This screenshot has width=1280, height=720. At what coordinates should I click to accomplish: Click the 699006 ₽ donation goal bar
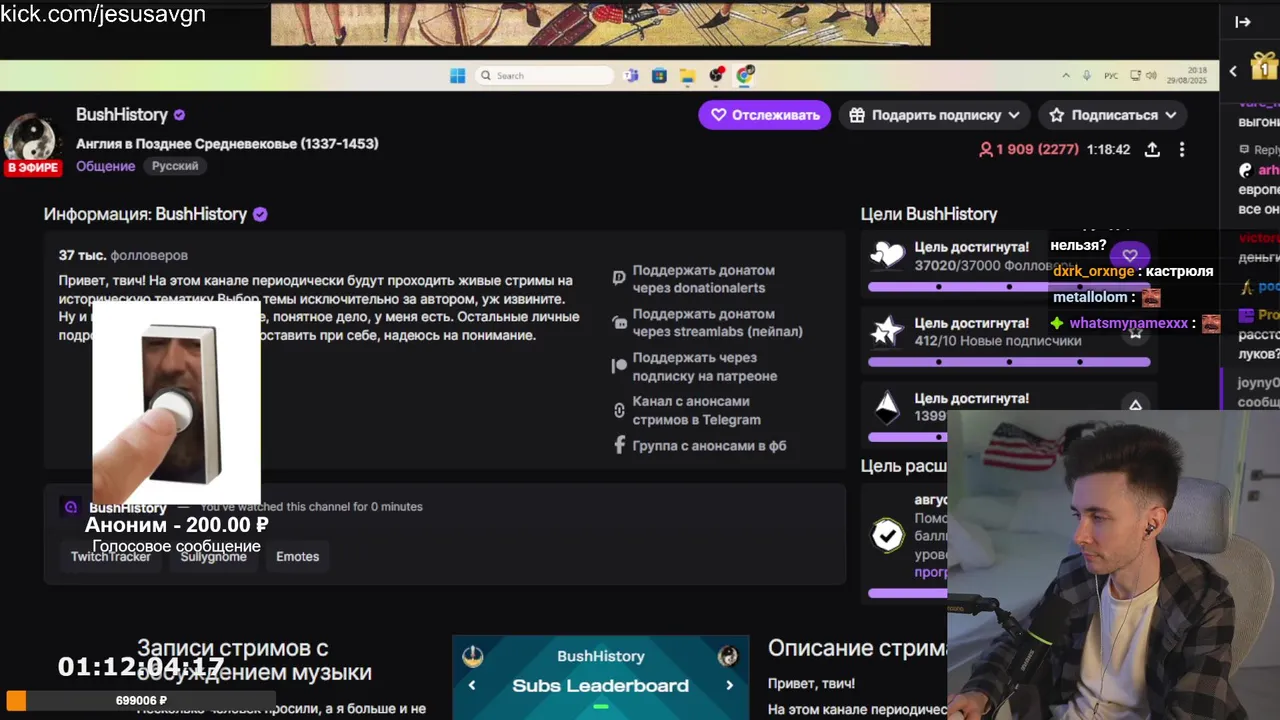point(141,701)
